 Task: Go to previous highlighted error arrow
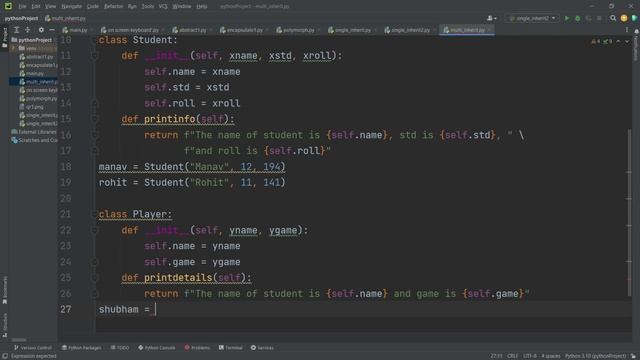click(x=618, y=42)
